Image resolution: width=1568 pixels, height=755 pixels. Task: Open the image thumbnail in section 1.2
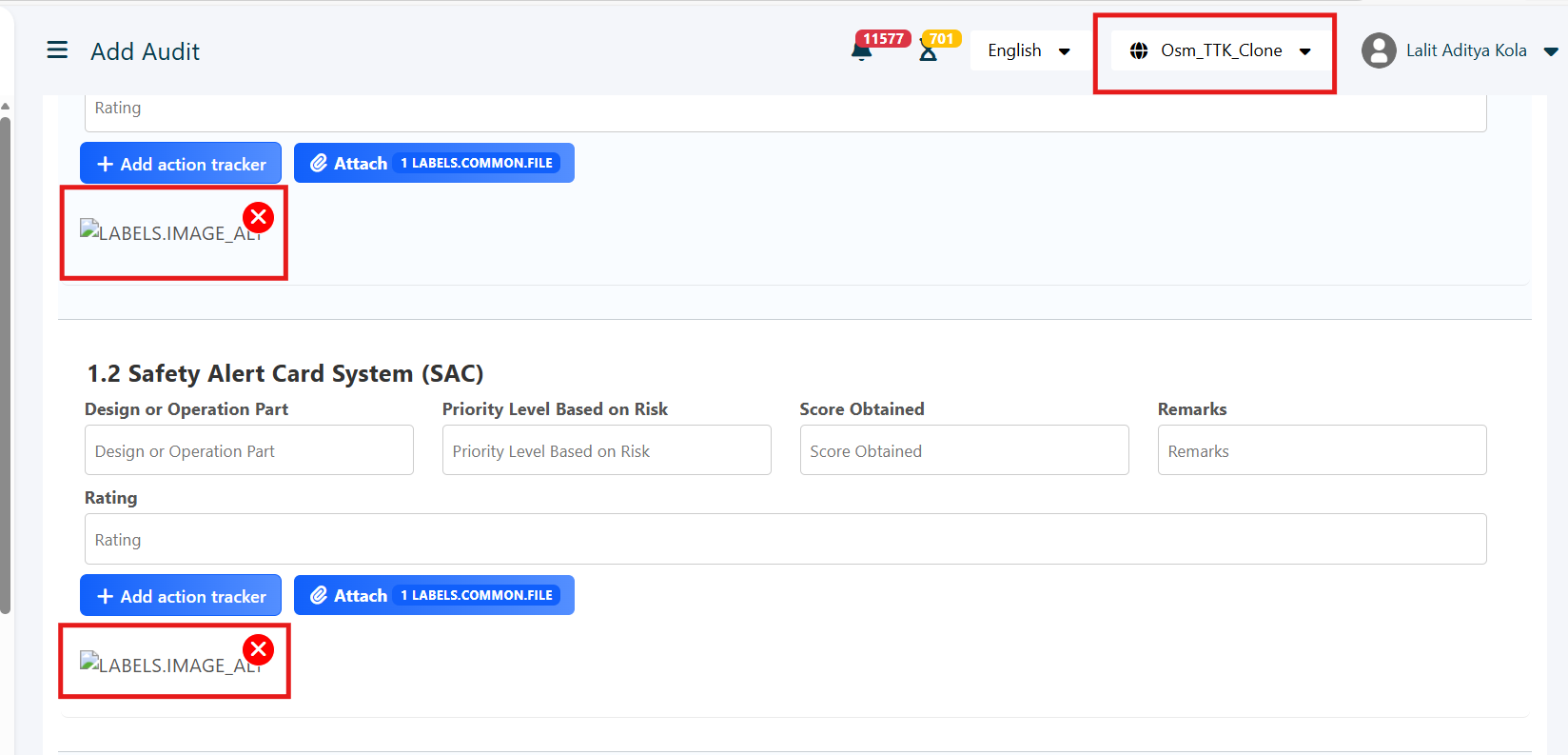(162, 665)
